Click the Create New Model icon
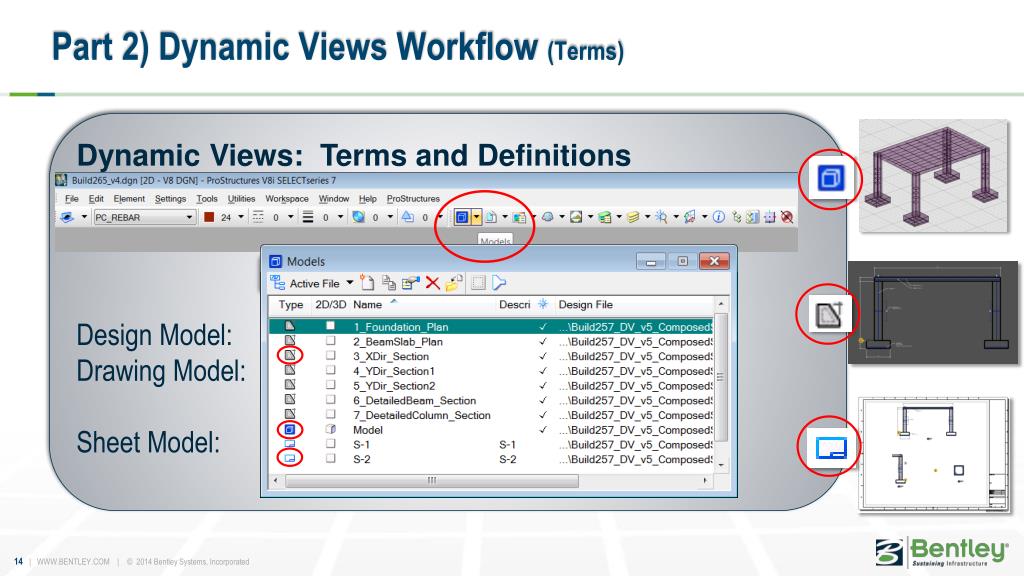The height and width of the screenshot is (576, 1024). [x=368, y=283]
